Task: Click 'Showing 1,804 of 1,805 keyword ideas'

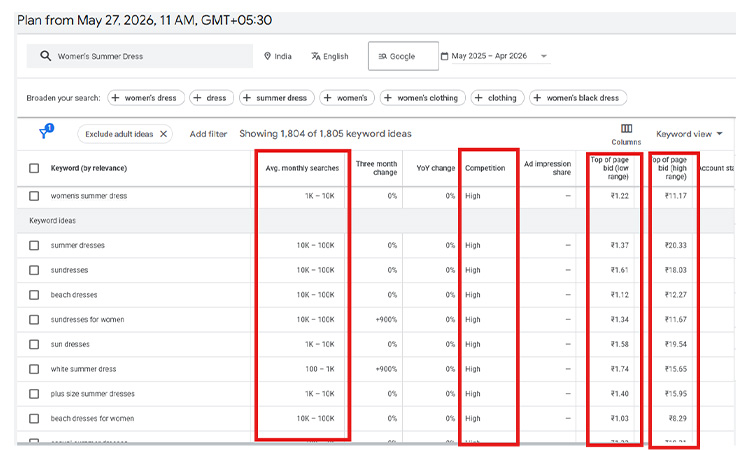Action: click(x=325, y=134)
